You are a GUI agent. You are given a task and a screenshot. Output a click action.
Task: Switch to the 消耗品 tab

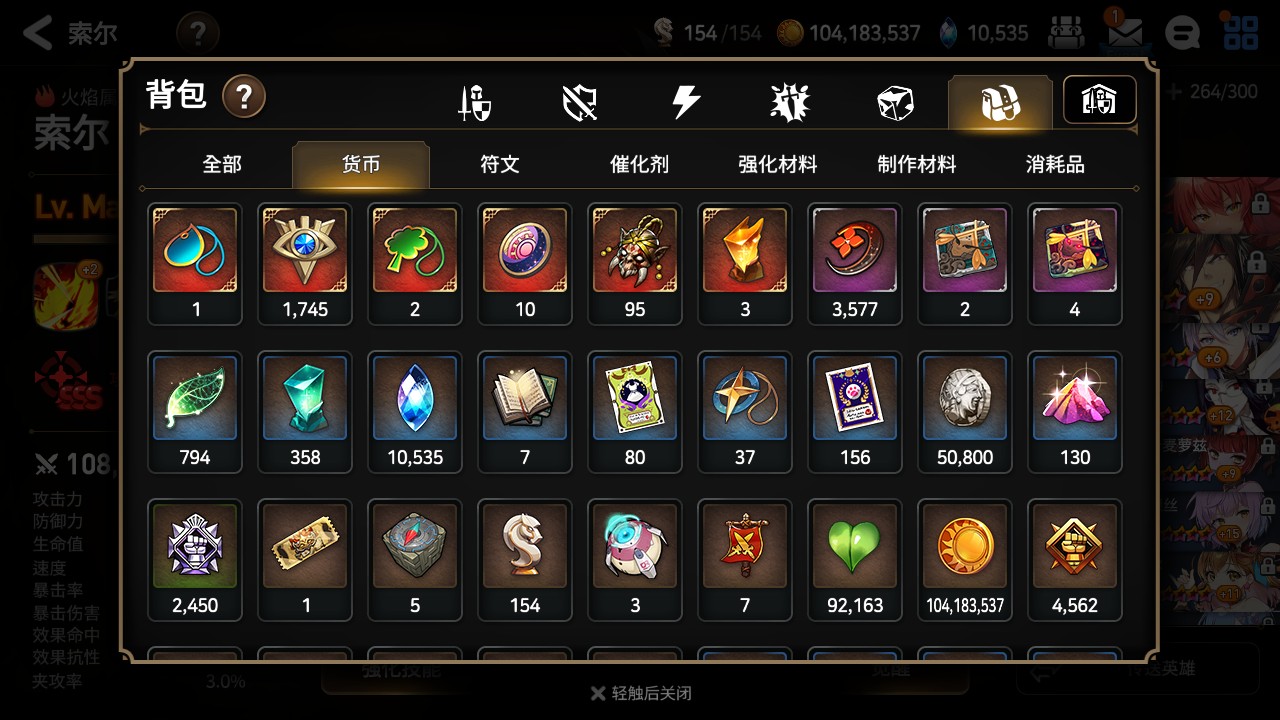1055,165
